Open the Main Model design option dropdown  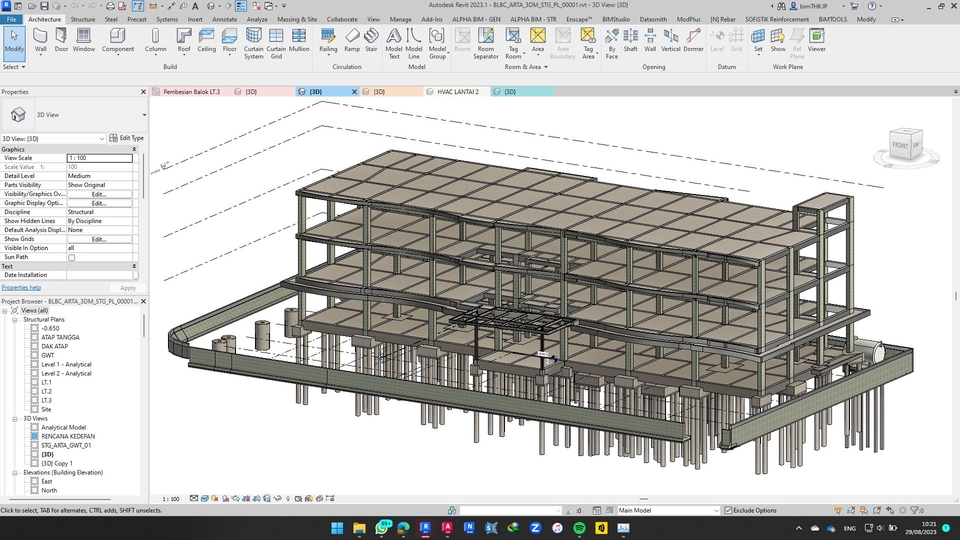pyautogui.click(x=714, y=510)
